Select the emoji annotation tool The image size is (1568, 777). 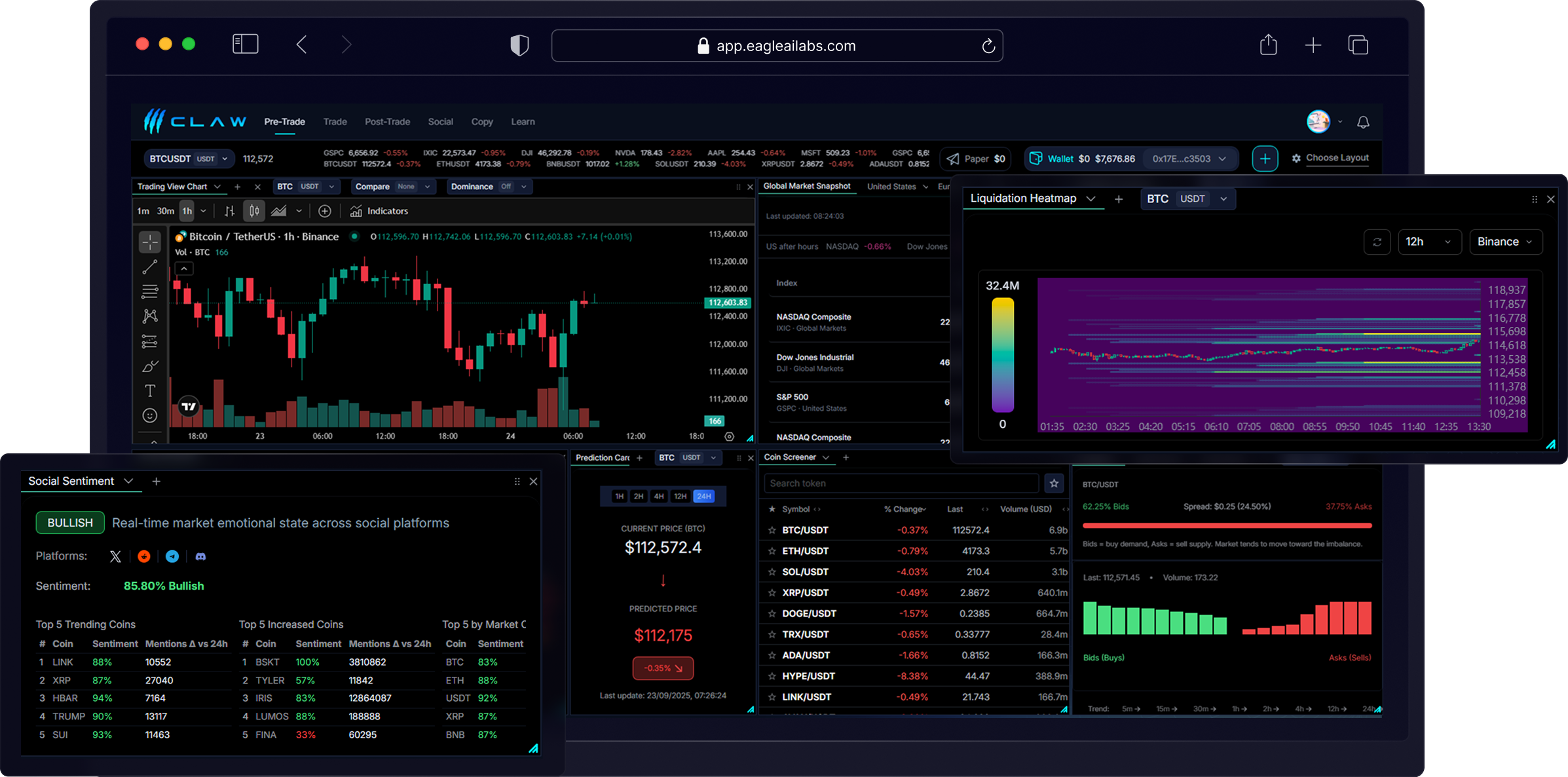(150, 415)
